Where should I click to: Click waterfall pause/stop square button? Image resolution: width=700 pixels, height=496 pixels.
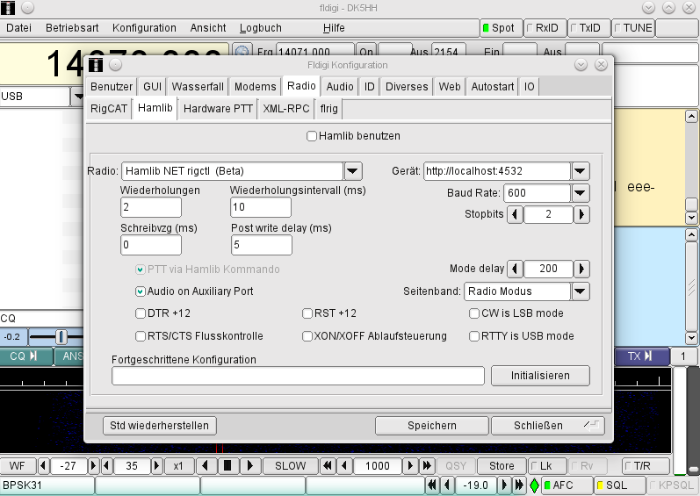click(228, 466)
